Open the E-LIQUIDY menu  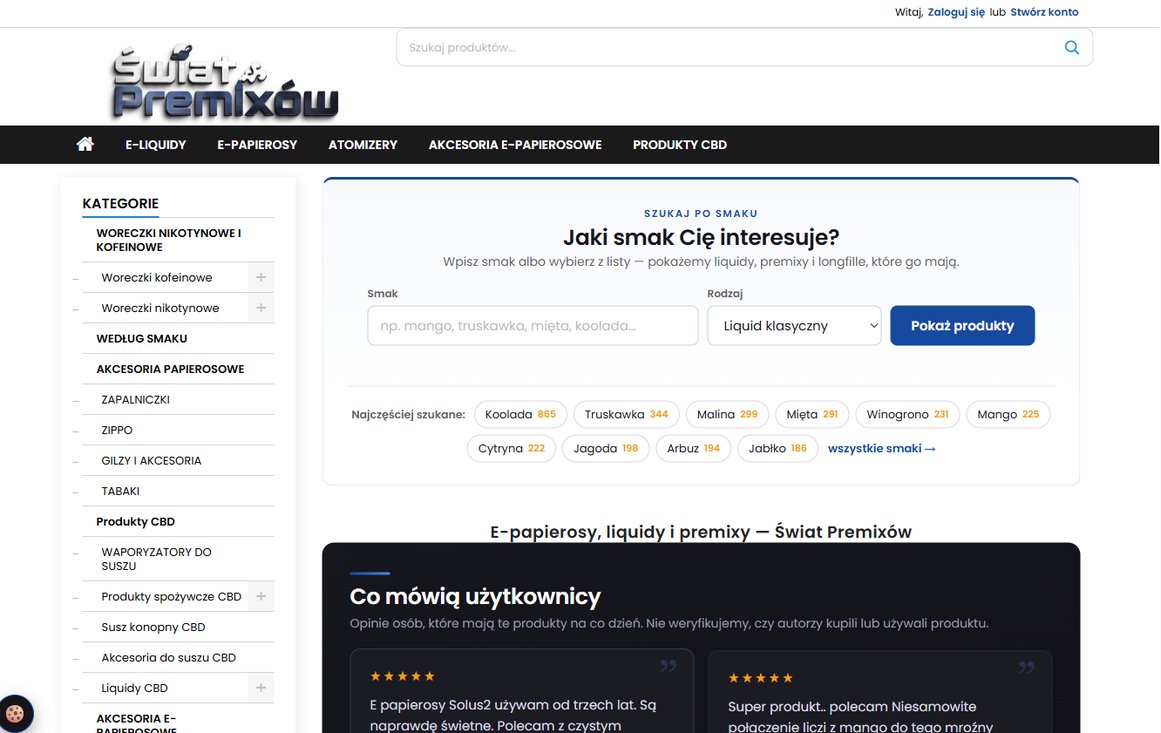155,144
